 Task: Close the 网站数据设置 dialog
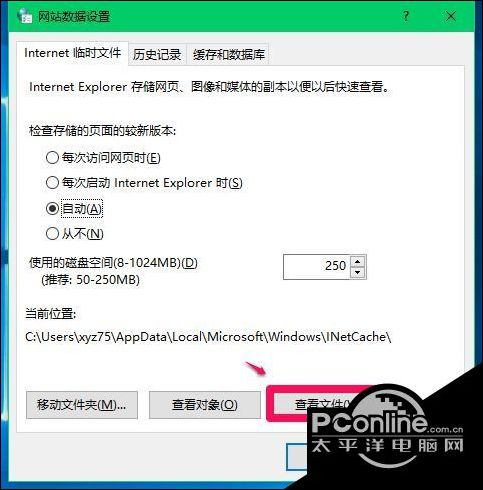pyautogui.click(x=451, y=16)
